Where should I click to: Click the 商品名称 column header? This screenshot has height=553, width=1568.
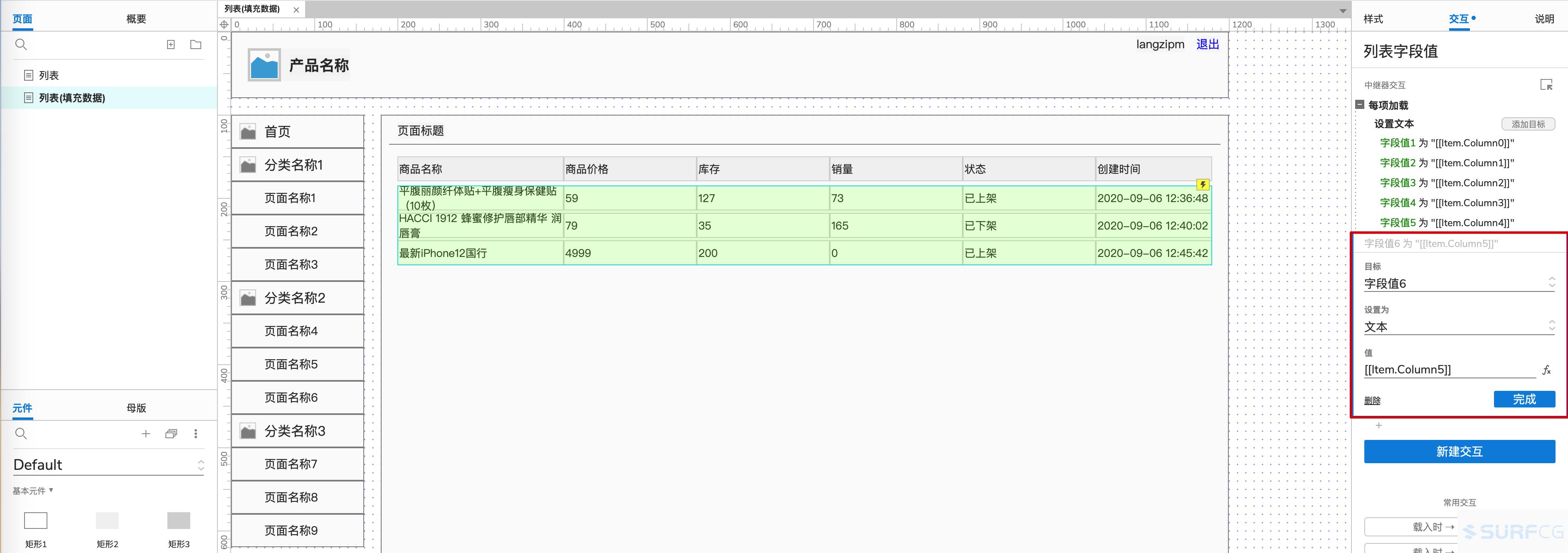[480, 169]
